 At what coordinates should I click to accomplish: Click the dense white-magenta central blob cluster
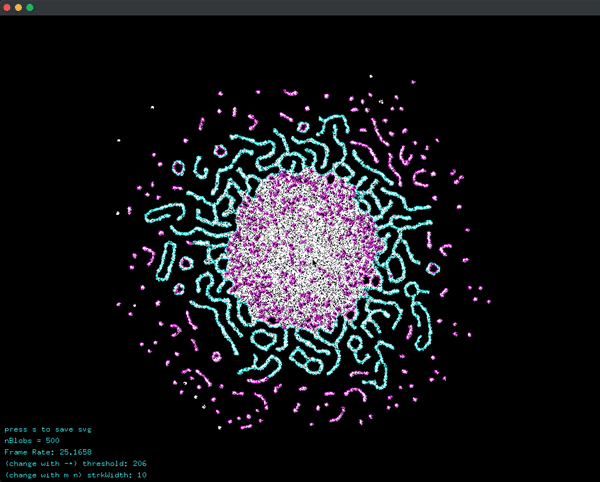point(304,251)
